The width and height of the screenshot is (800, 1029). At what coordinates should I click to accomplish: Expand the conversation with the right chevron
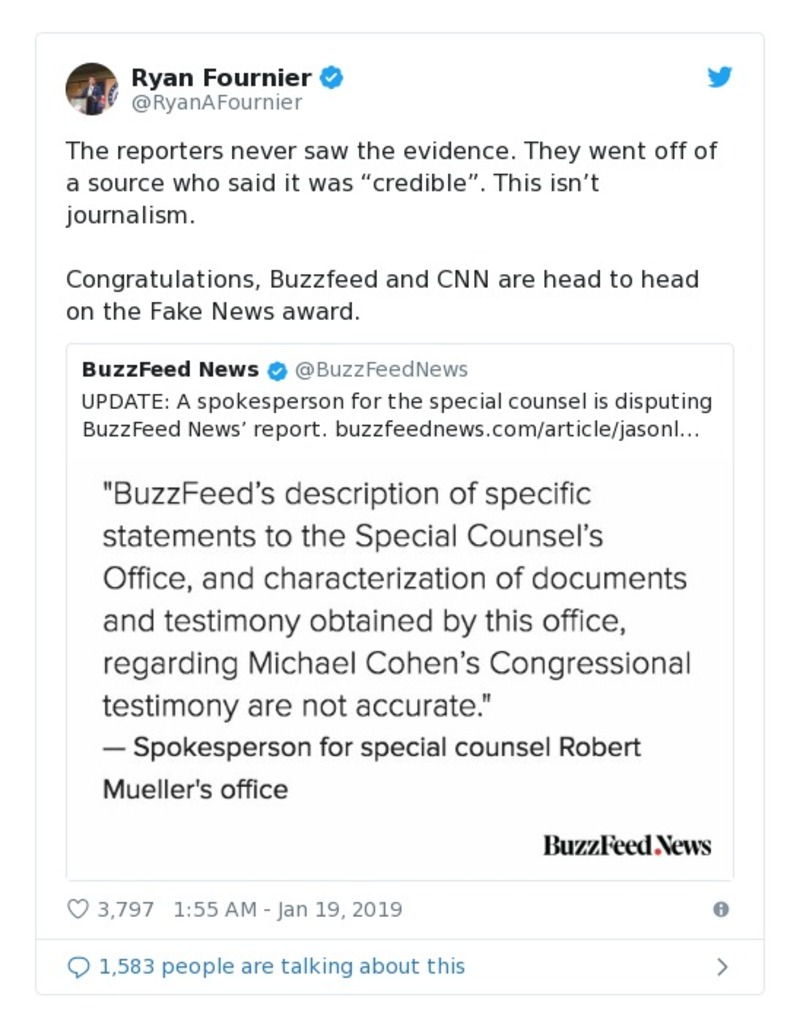point(722,966)
